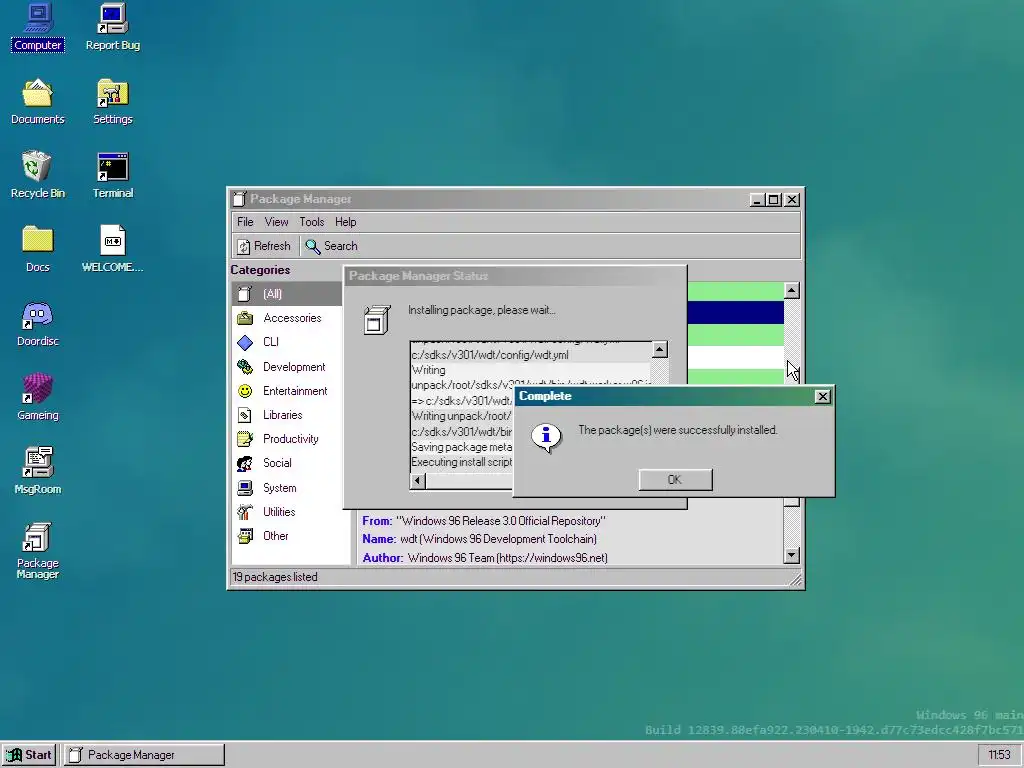
Task: Open the File menu
Action: [x=245, y=222]
